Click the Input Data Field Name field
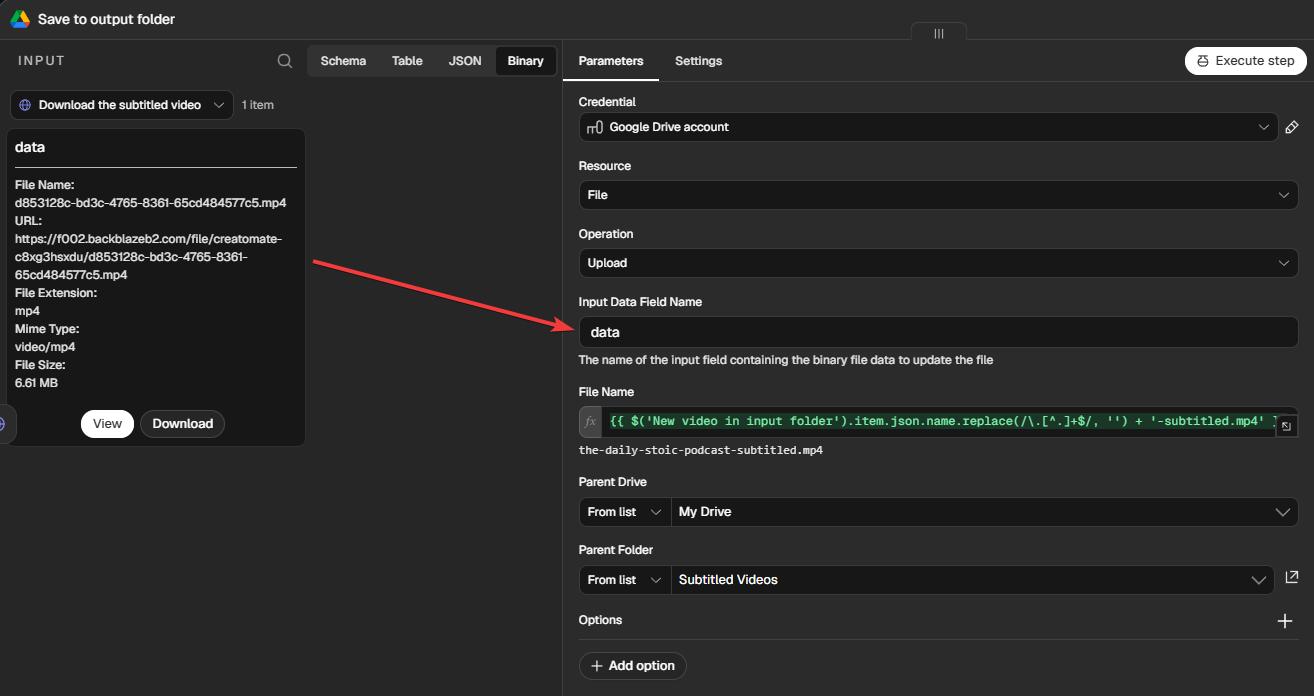 pyautogui.click(x=938, y=332)
